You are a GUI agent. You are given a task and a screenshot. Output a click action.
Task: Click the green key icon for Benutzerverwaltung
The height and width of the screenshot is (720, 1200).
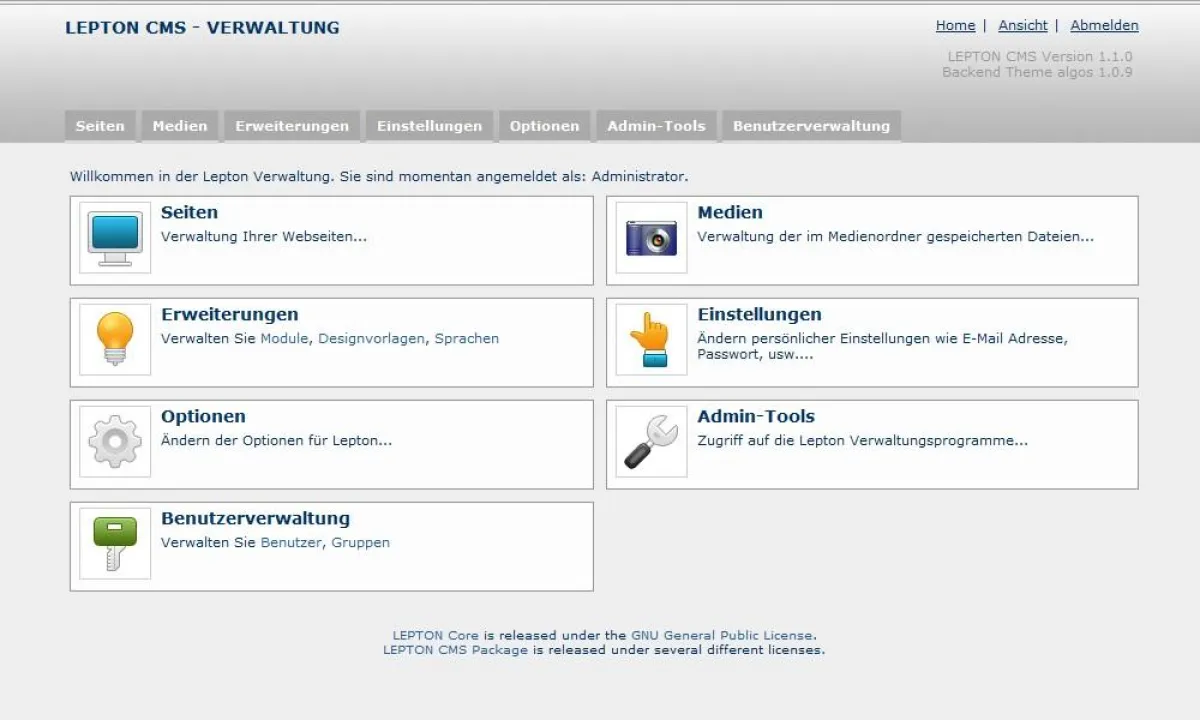coord(113,544)
